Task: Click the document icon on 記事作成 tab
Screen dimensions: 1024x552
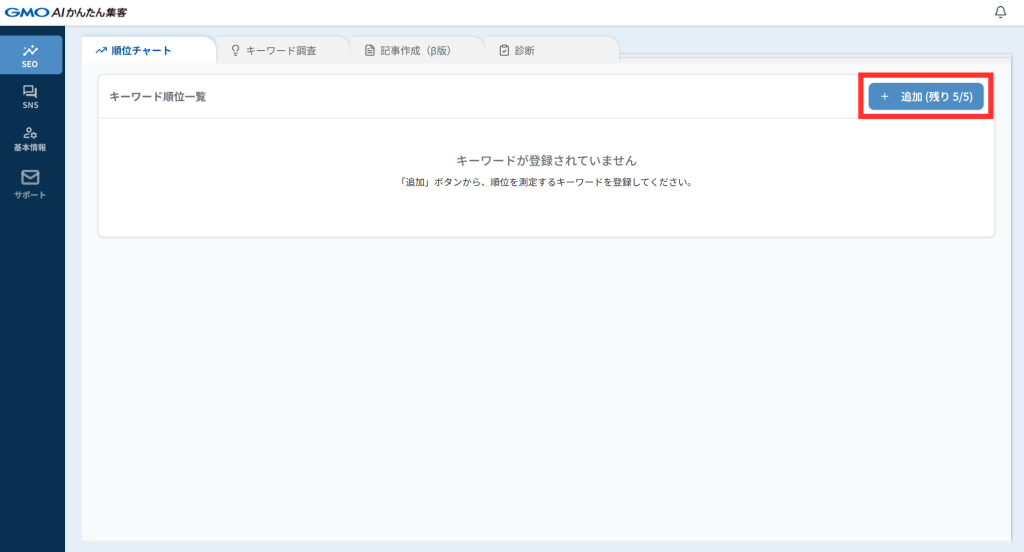Action: [x=370, y=50]
